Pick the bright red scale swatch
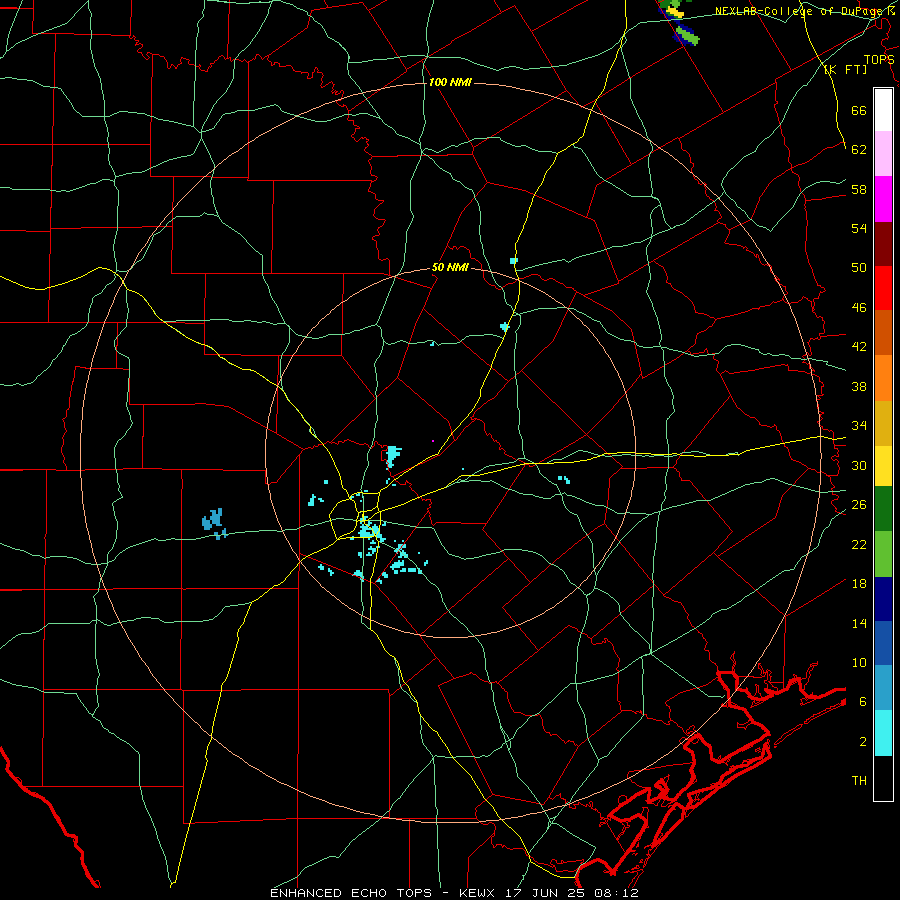The width and height of the screenshot is (900, 900). pos(883,288)
